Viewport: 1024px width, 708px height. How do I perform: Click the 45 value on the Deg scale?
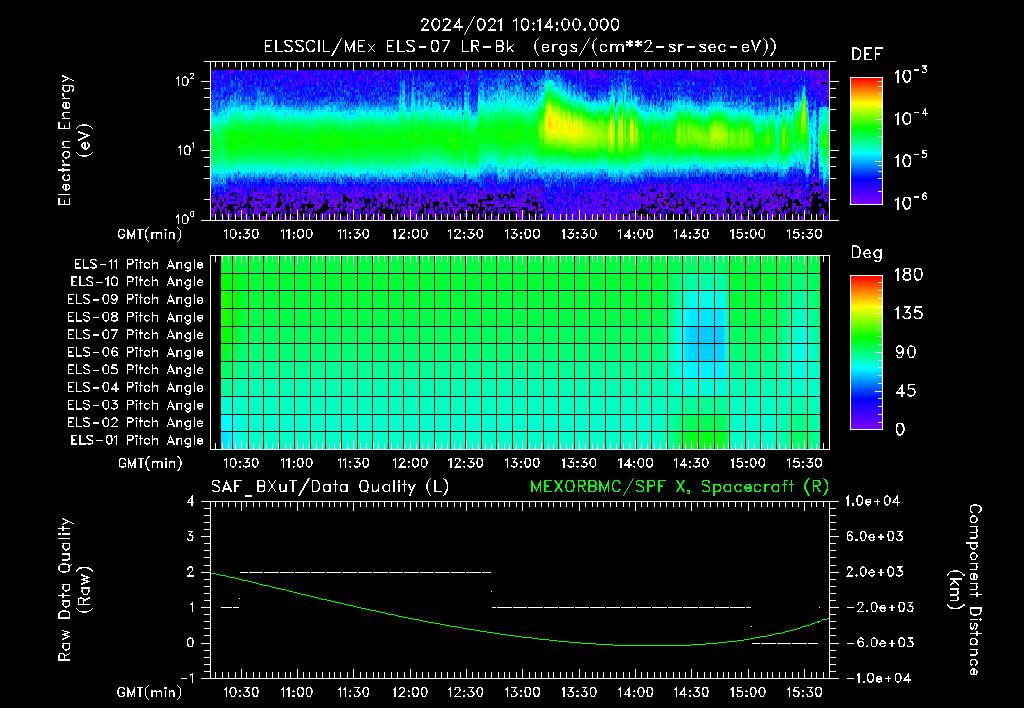tap(906, 391)
